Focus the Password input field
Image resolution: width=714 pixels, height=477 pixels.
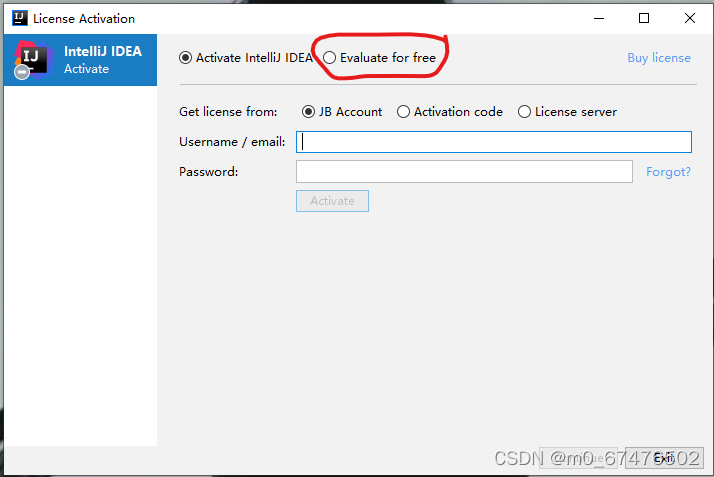coord(464,172)
